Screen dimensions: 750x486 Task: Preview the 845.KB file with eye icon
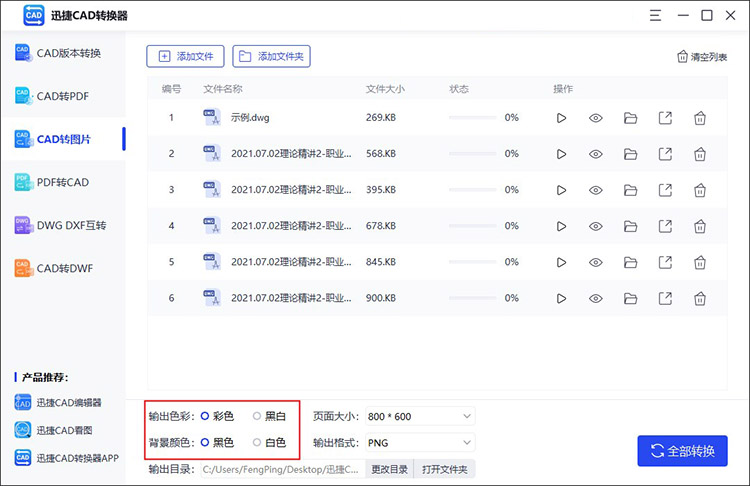click(x=596, y=262)
